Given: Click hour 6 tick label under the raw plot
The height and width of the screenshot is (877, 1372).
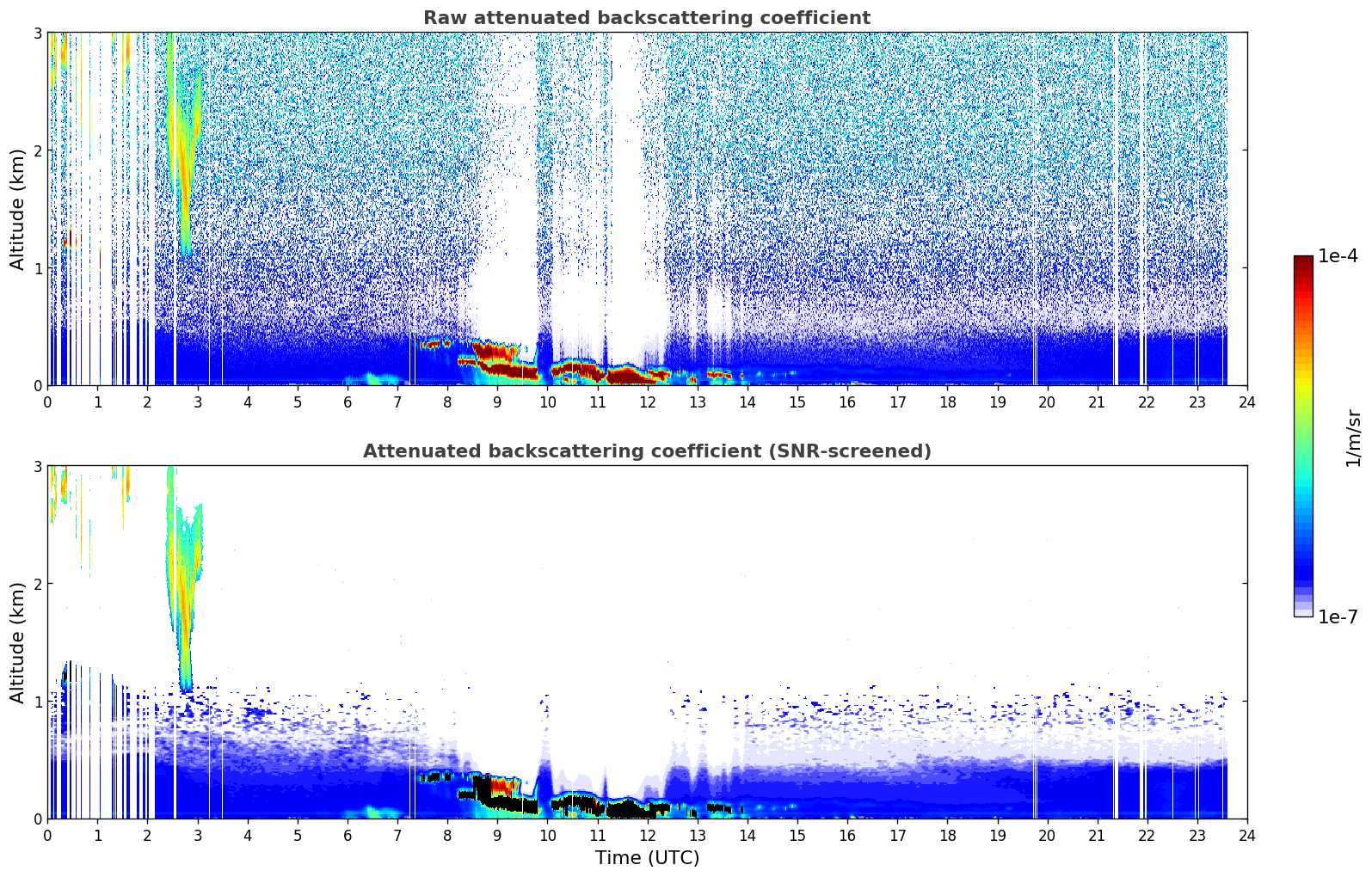Looking at the screenshot, I should 348,402.
